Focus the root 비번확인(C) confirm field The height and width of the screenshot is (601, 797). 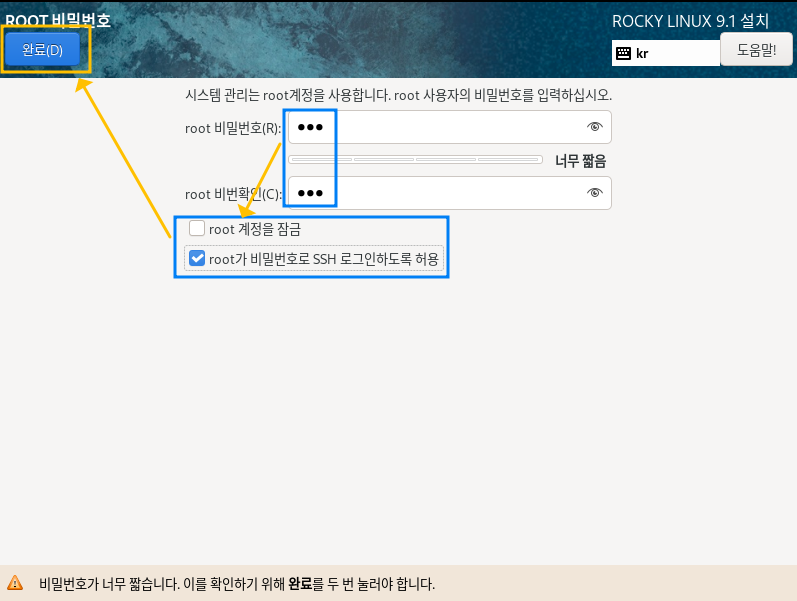coord(449,193)
